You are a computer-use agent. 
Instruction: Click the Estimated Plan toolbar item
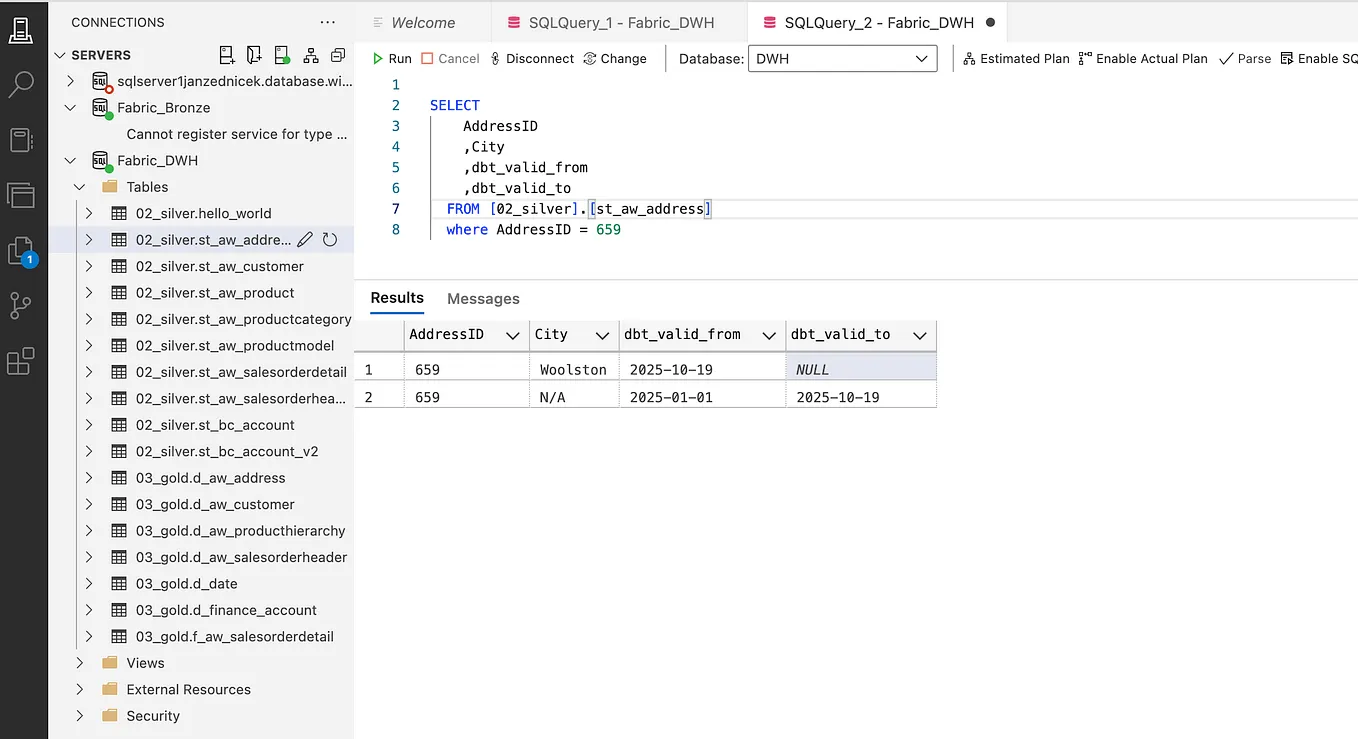tap(1016, 59)
